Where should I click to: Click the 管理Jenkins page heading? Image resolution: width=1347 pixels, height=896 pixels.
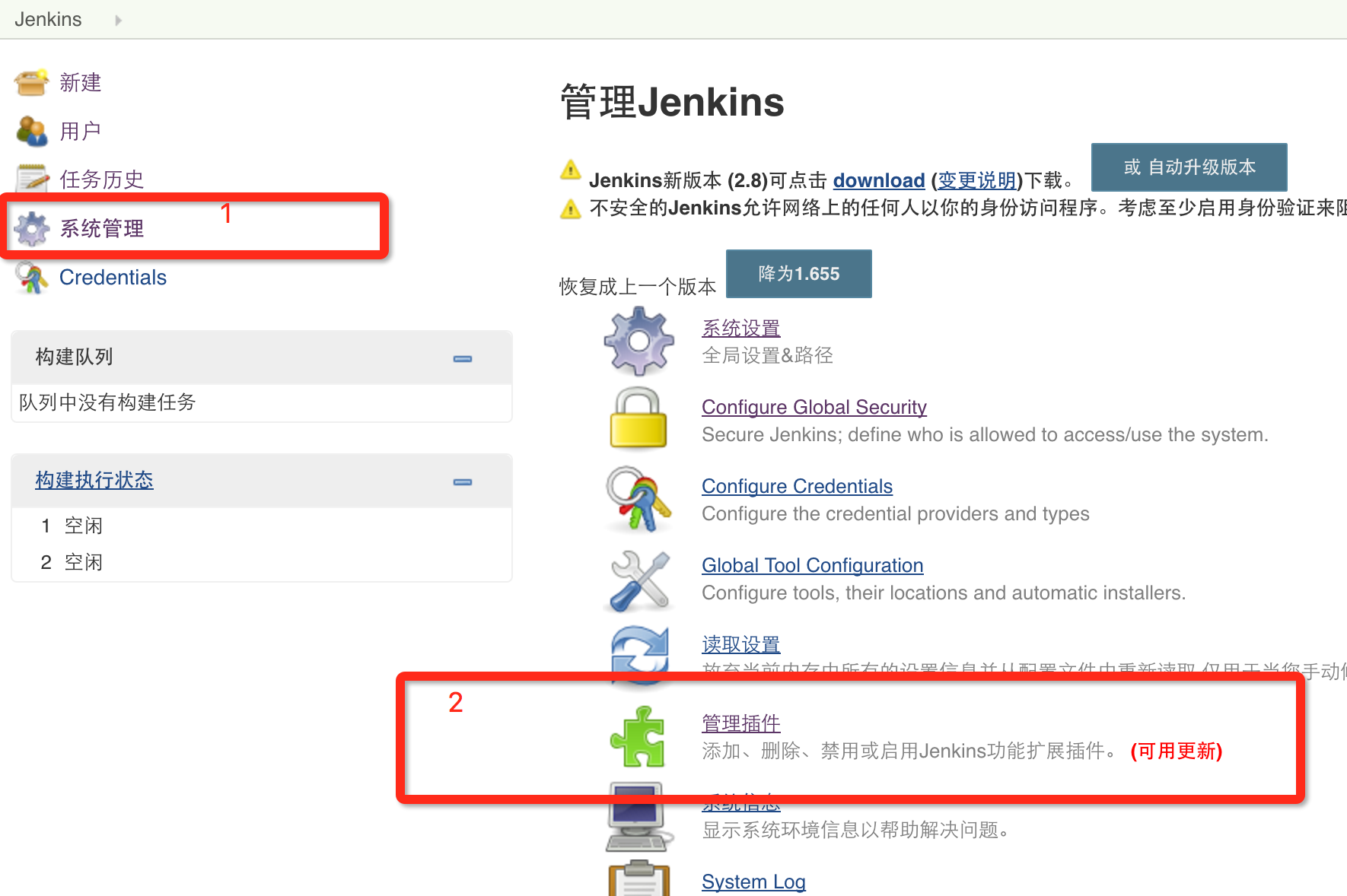point(672,102)
